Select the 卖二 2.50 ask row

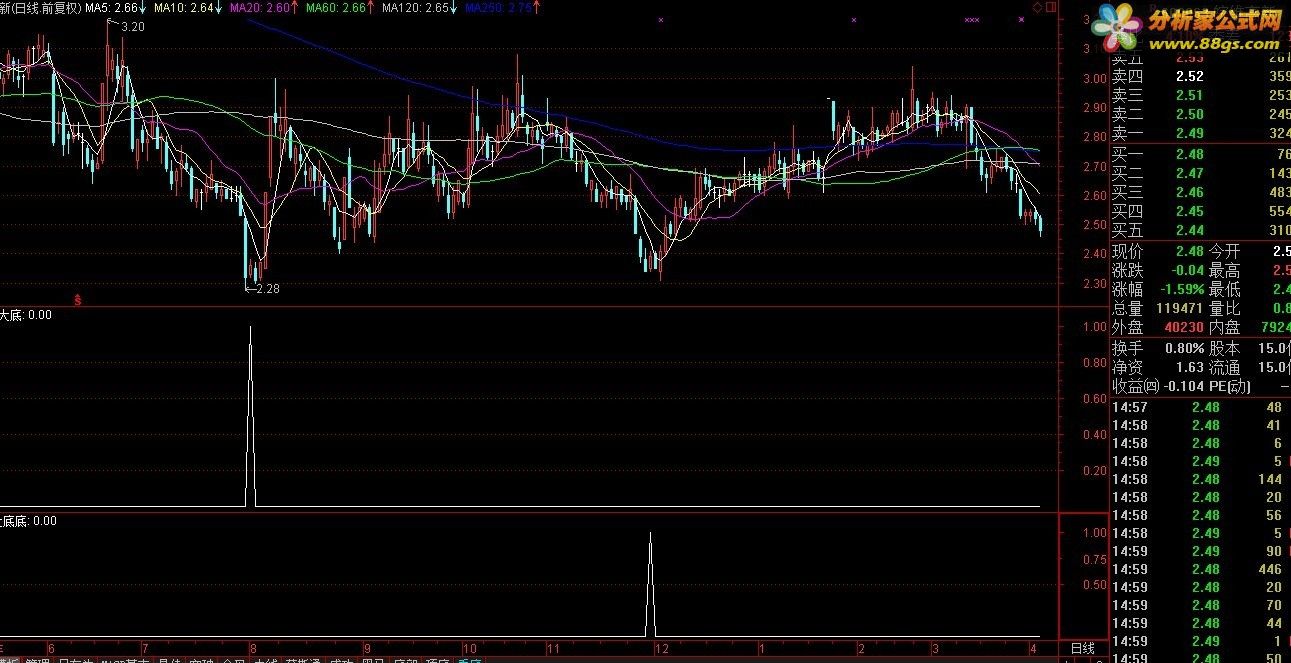click(1201, 114)
